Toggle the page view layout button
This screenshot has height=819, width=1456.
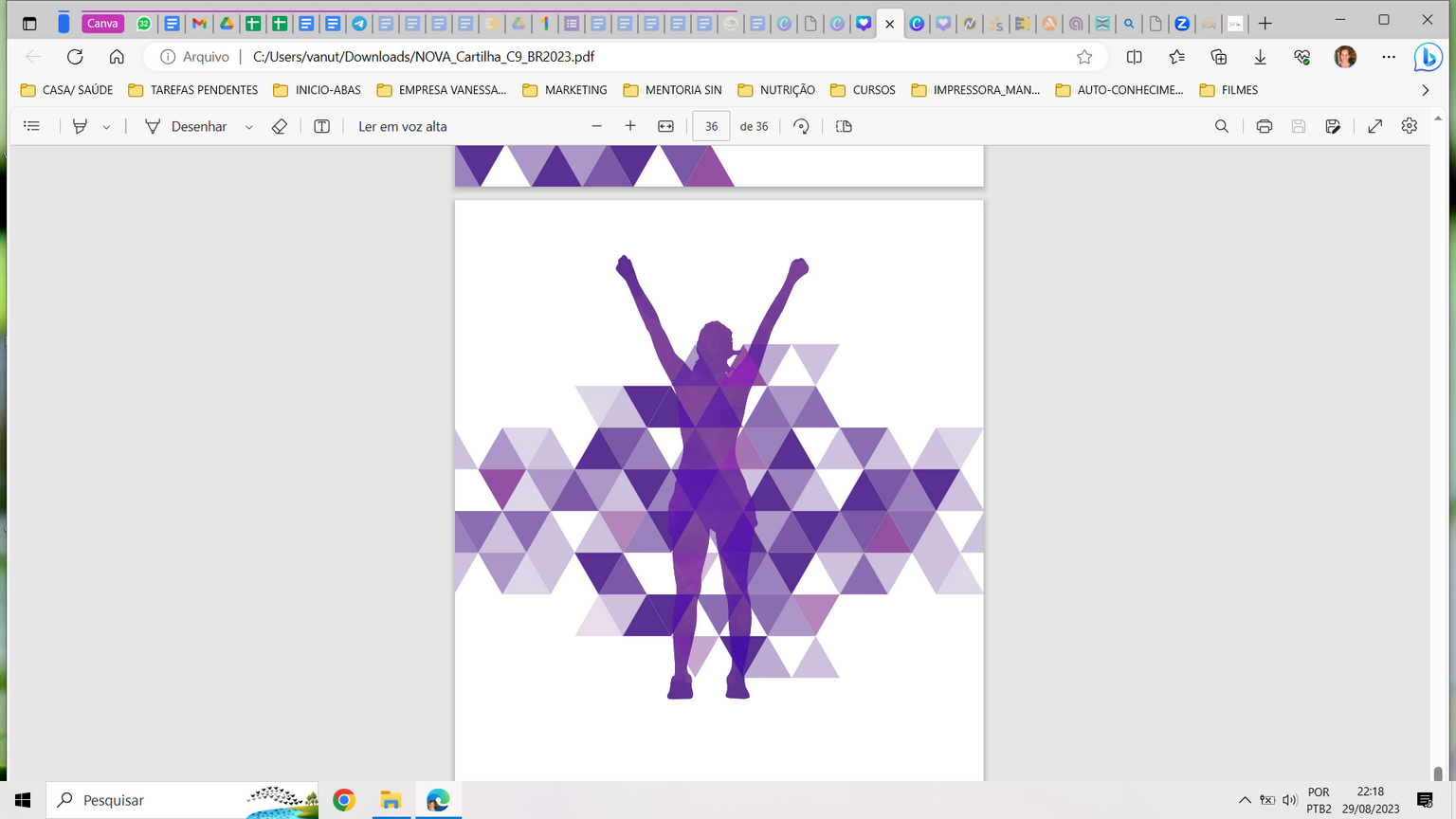[x=844, y=126]
